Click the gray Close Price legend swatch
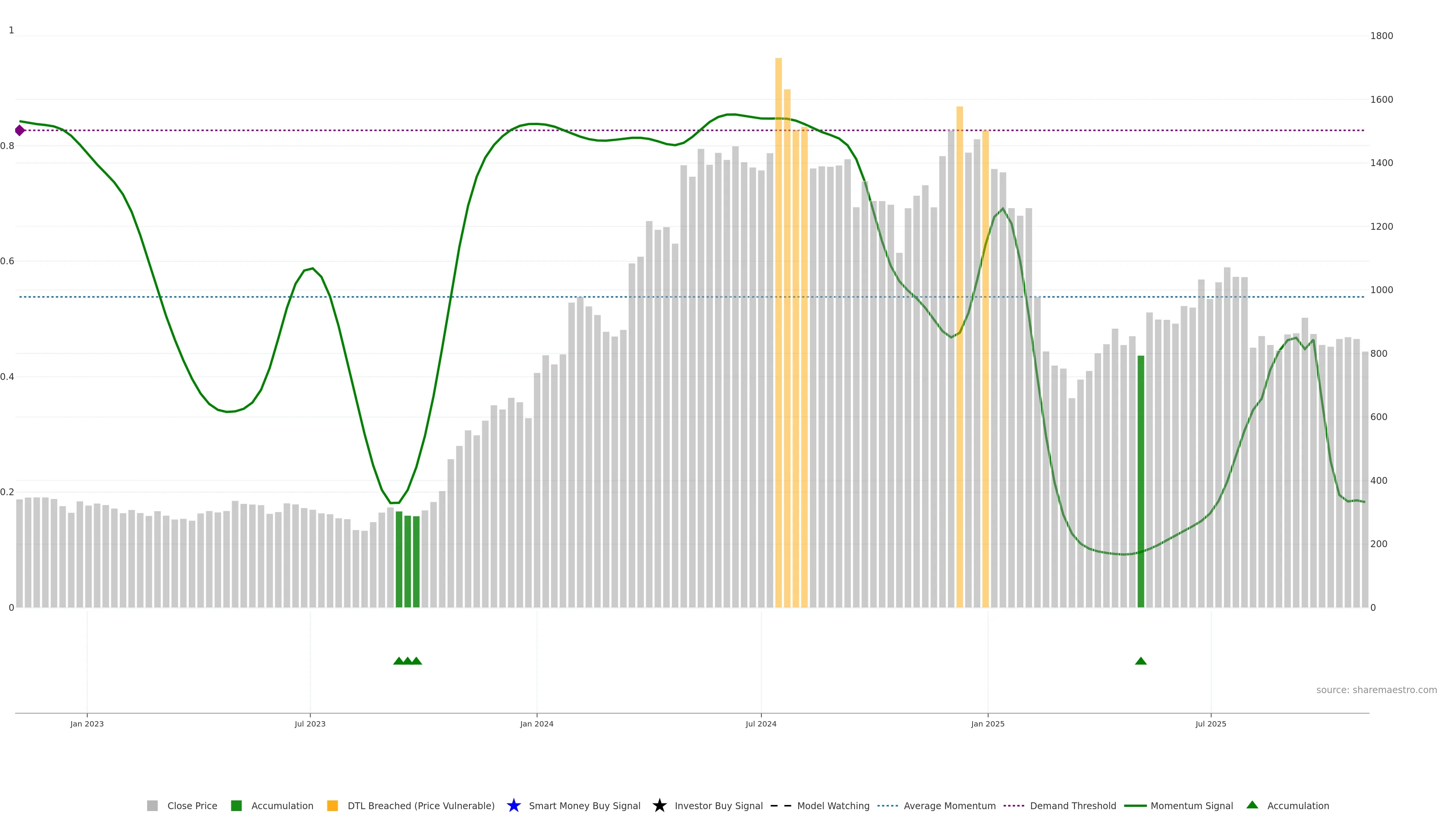The width and height of the screenshot is (1456, 819). tap(152, 805)
